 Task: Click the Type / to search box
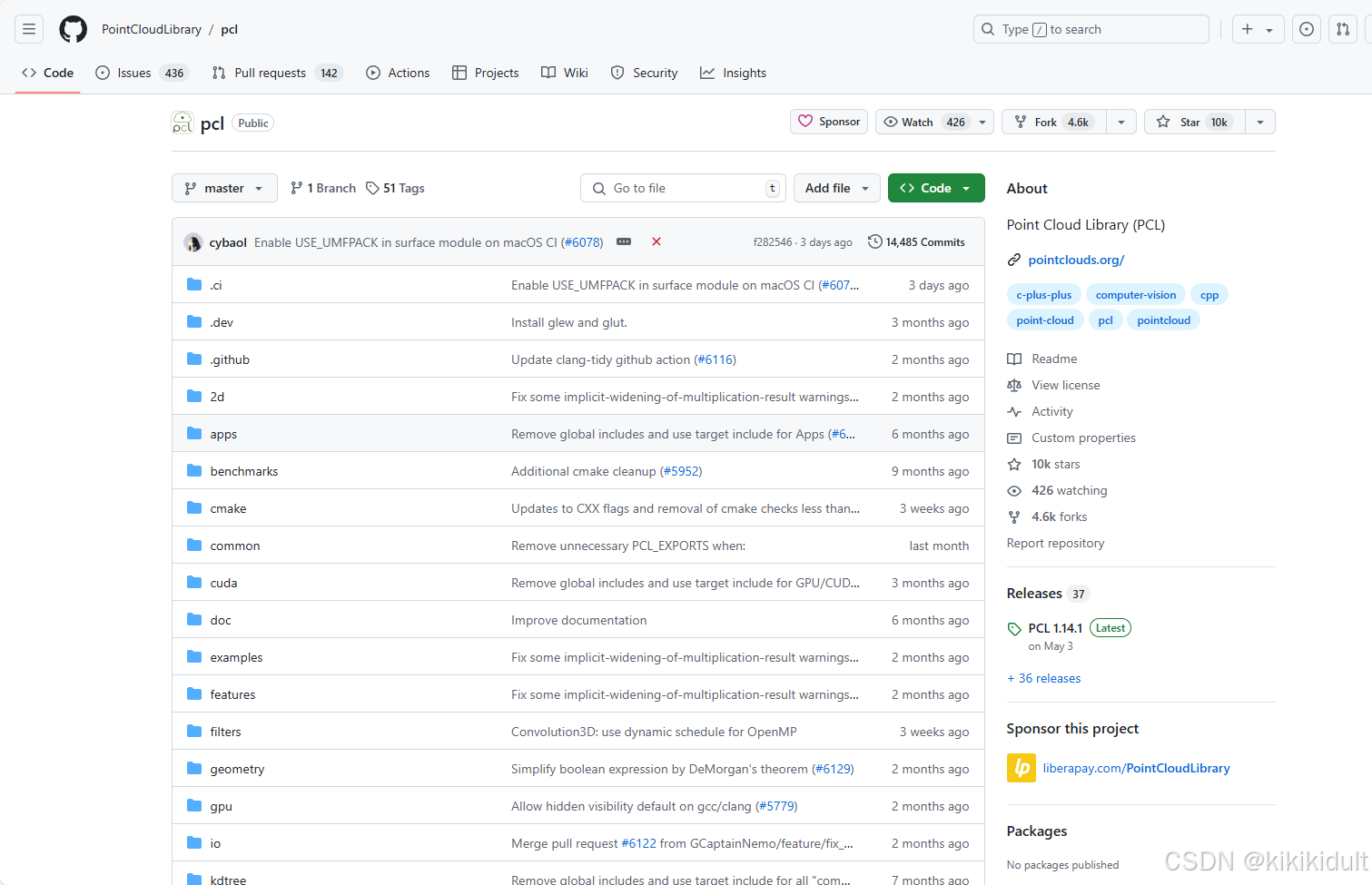click(1091, 29)
